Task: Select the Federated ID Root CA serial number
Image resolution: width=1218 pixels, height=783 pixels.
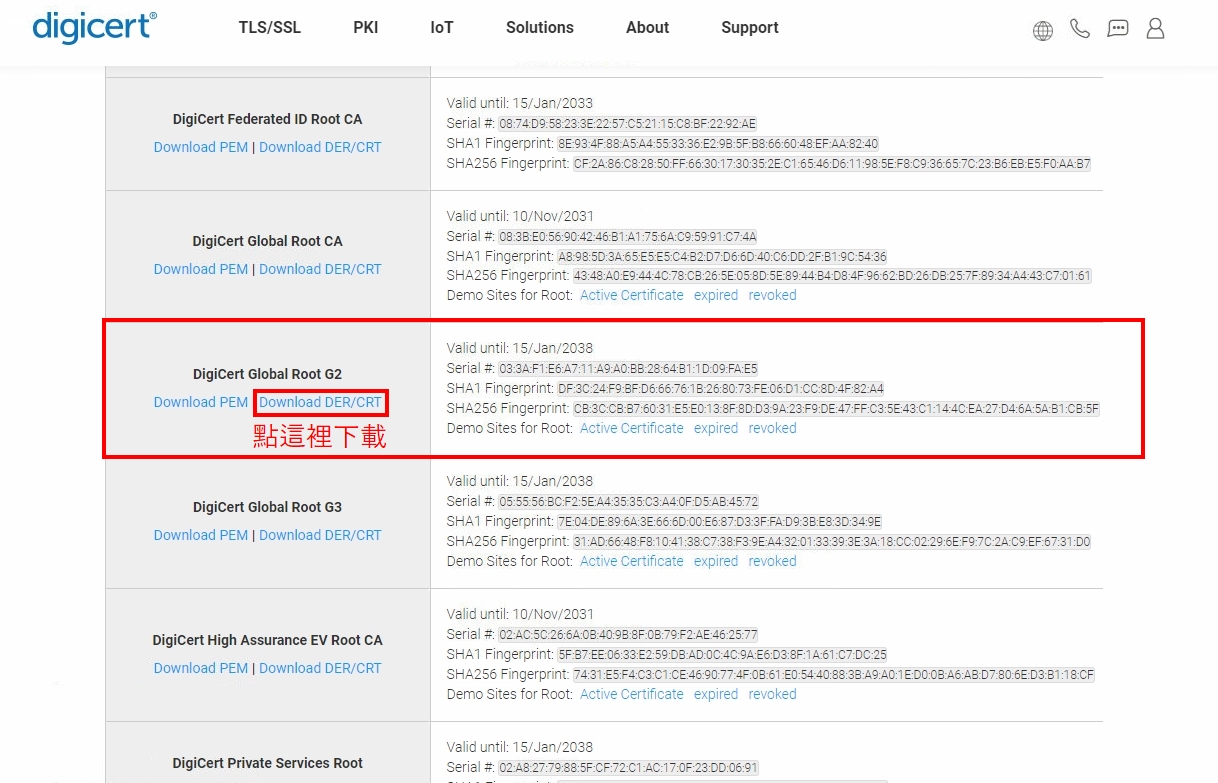Action: point(628,123)
